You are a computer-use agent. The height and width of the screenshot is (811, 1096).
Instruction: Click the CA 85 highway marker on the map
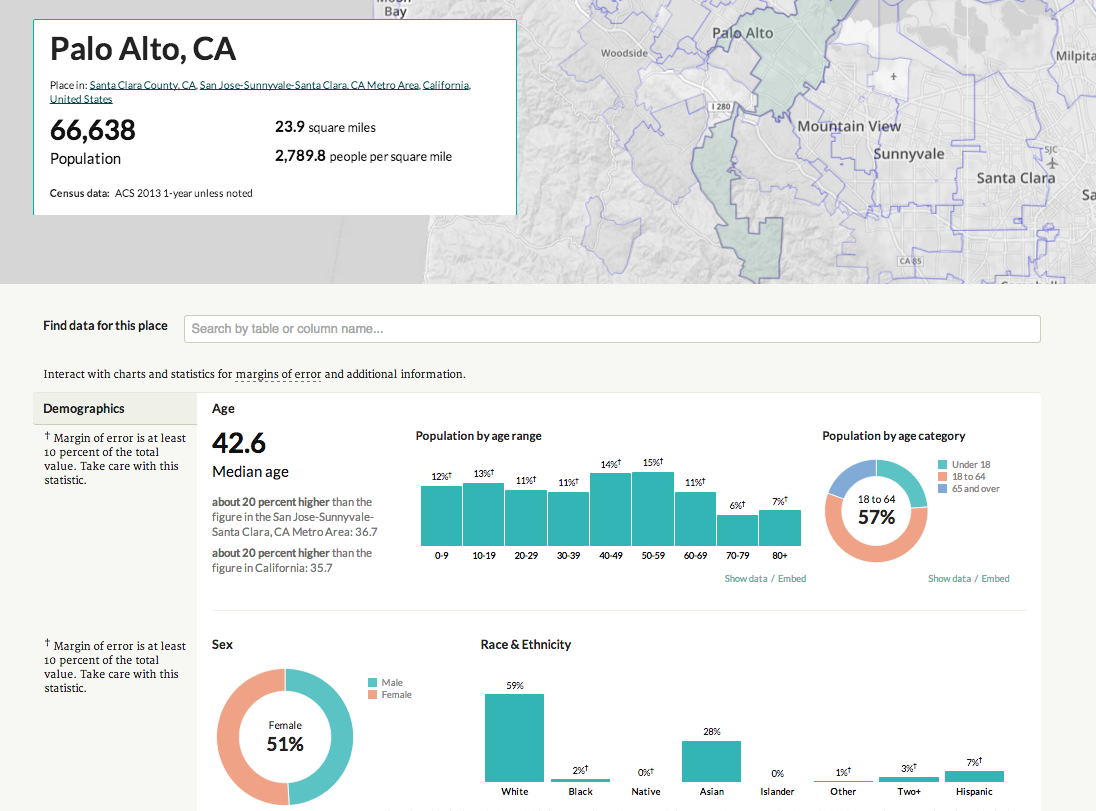point(910,261)
